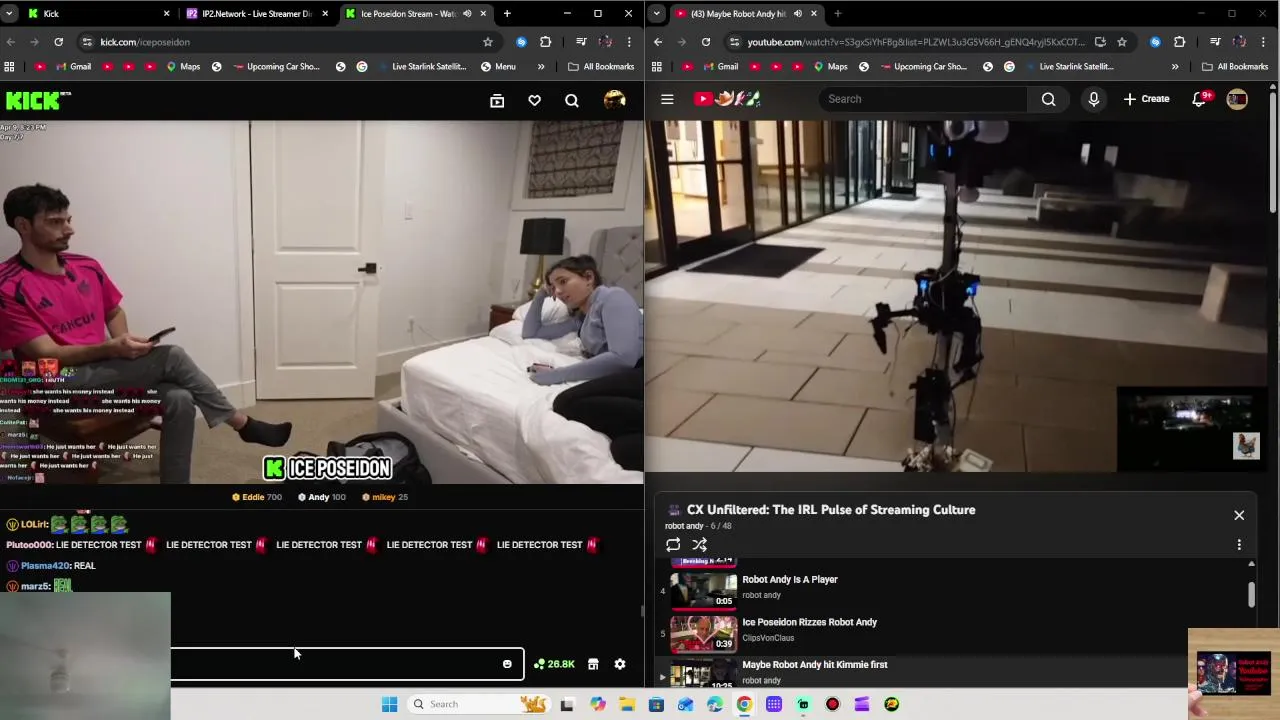This screenshot has width=1280, height=720.
Task: Open the Kick search magnifier icon
Action: click(x=572, y=100)
